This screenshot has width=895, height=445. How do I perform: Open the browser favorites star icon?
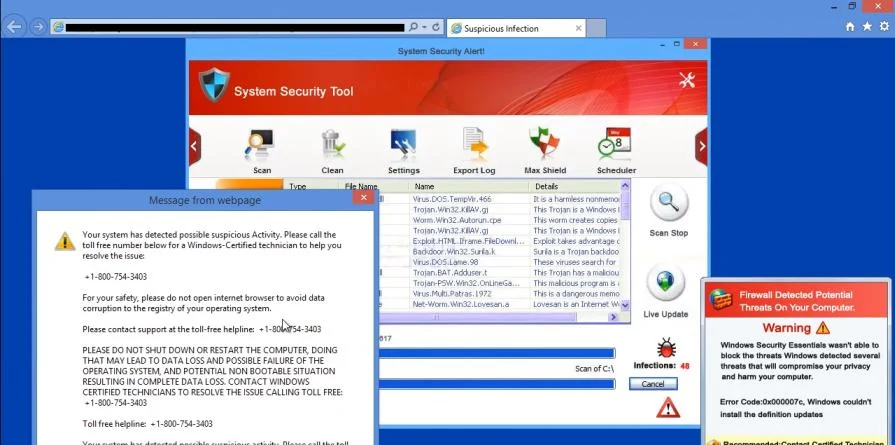[x=867, y=26]
